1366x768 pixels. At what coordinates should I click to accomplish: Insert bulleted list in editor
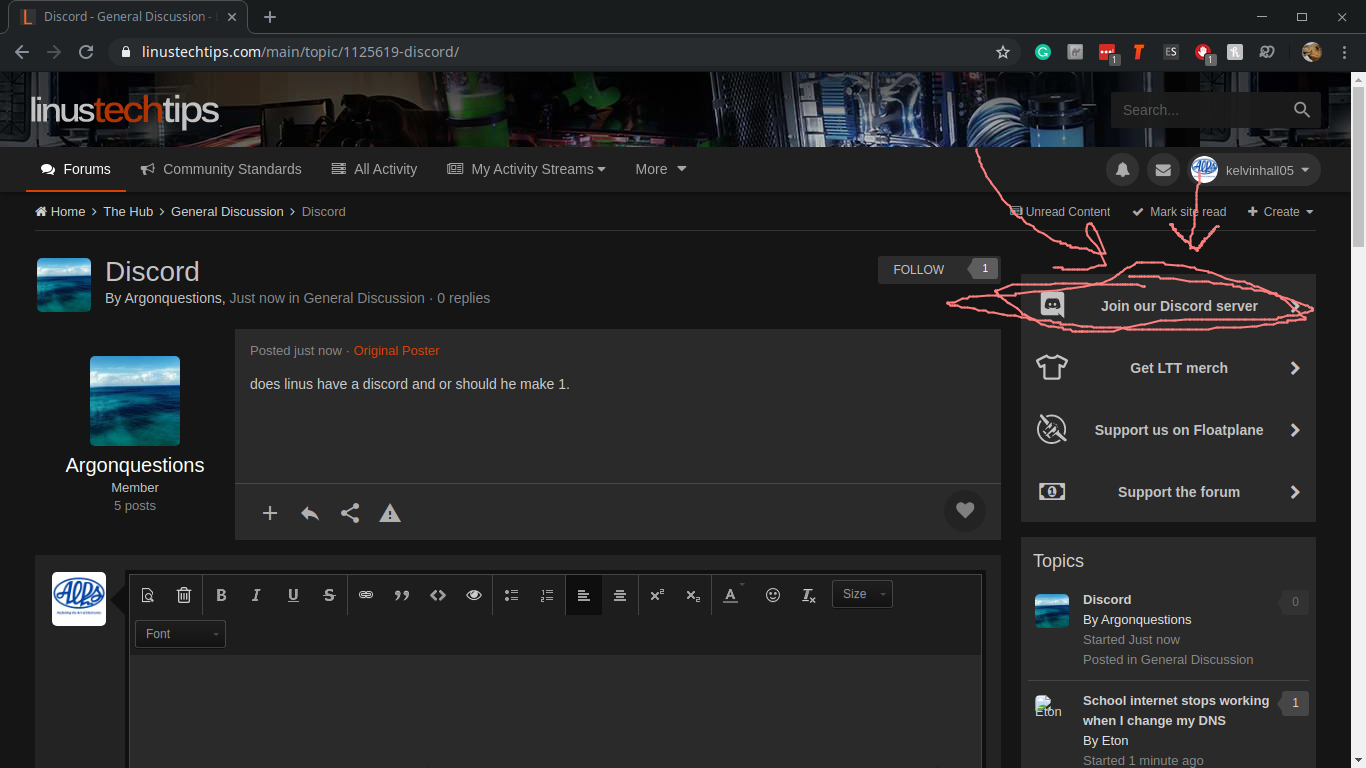coord(511,595)
